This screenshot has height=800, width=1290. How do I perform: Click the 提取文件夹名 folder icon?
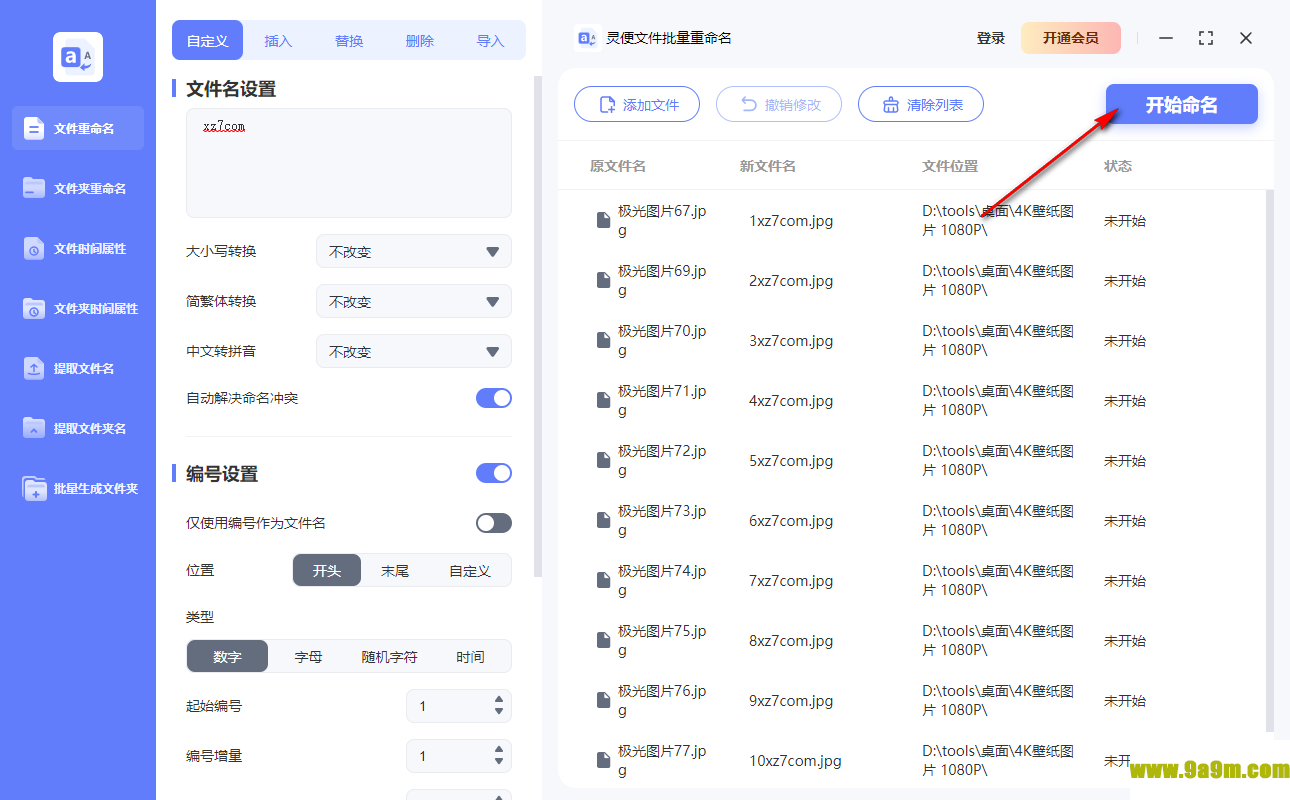pyautogui.click(x=34, y=428)
